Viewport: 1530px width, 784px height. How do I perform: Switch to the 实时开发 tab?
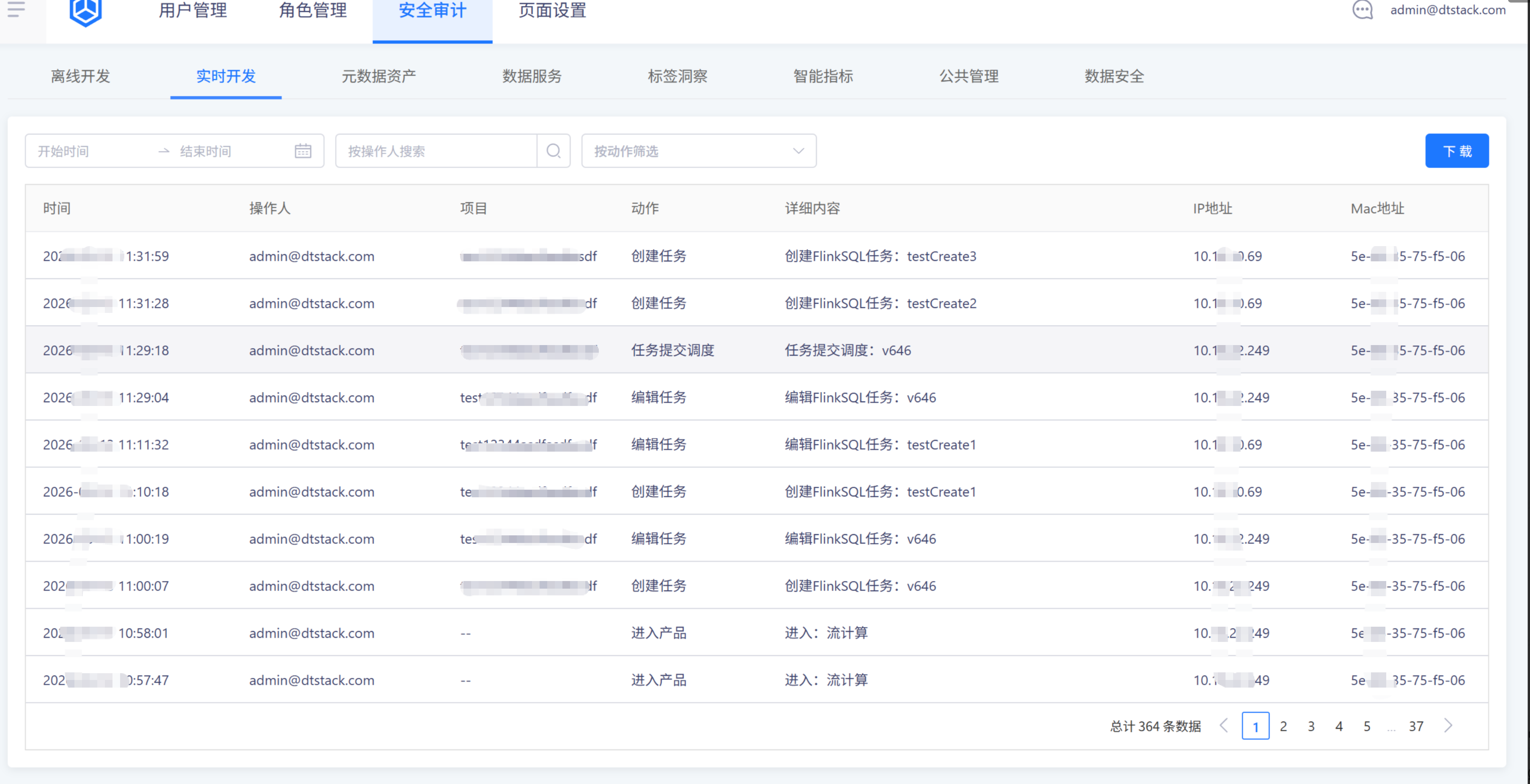[x=226, y=76]
